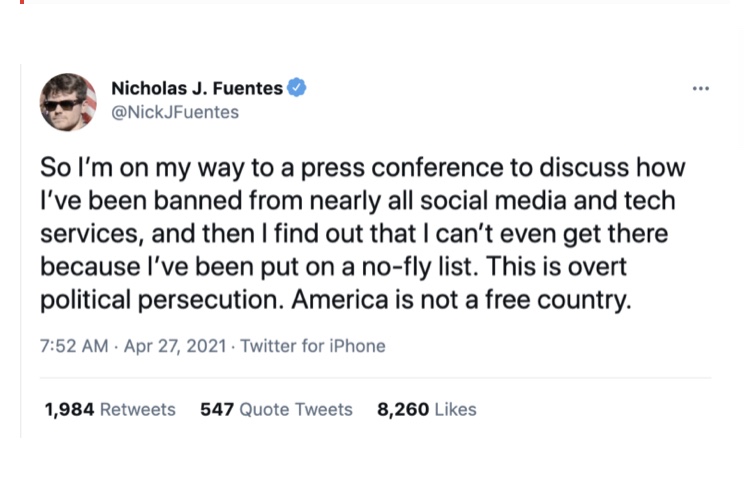Click the 7:52 AM timestamp
The image size is (750, 493).
pos(74,346)
